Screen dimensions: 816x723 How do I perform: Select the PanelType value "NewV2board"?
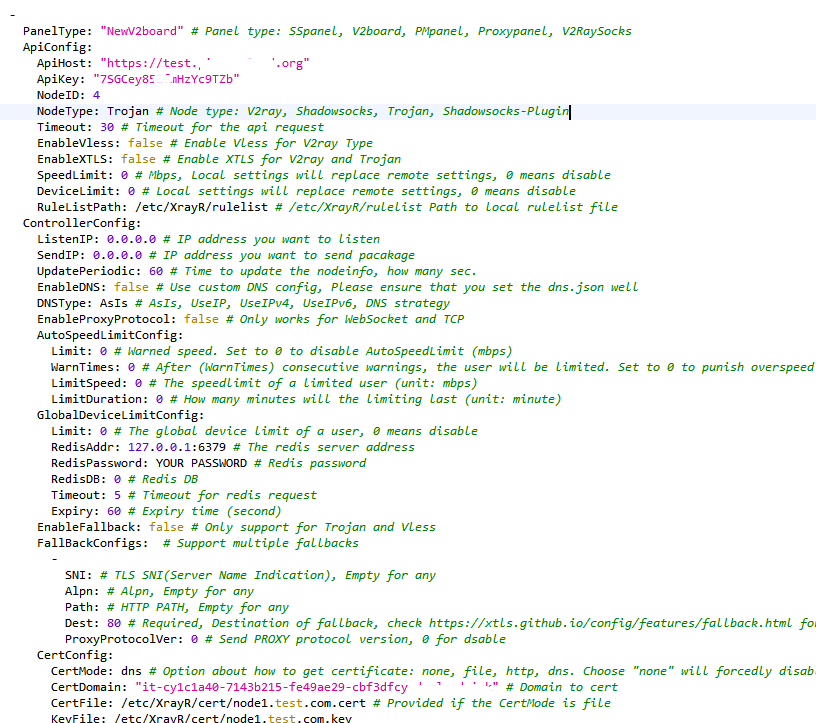[141, 30]
